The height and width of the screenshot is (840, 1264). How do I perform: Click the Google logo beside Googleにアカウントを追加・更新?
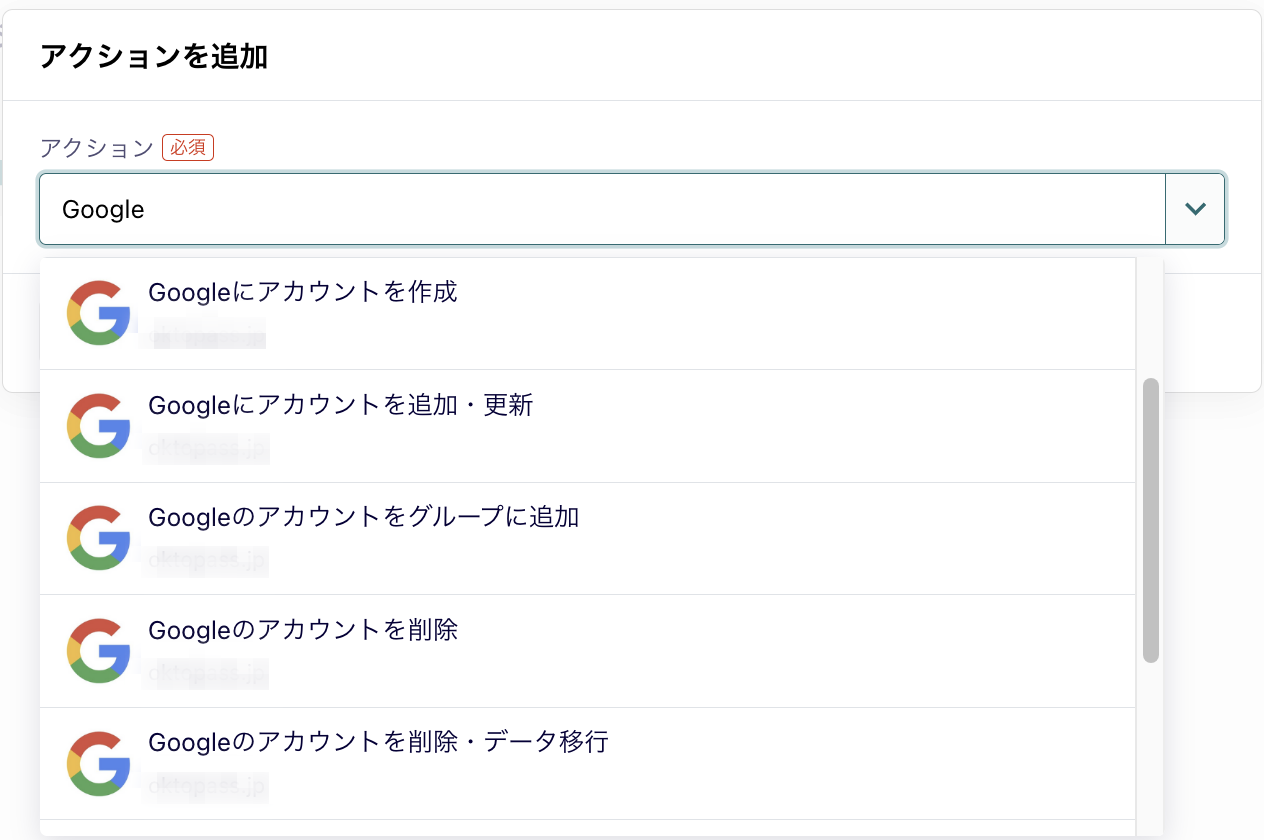click(x=98, y=425)
